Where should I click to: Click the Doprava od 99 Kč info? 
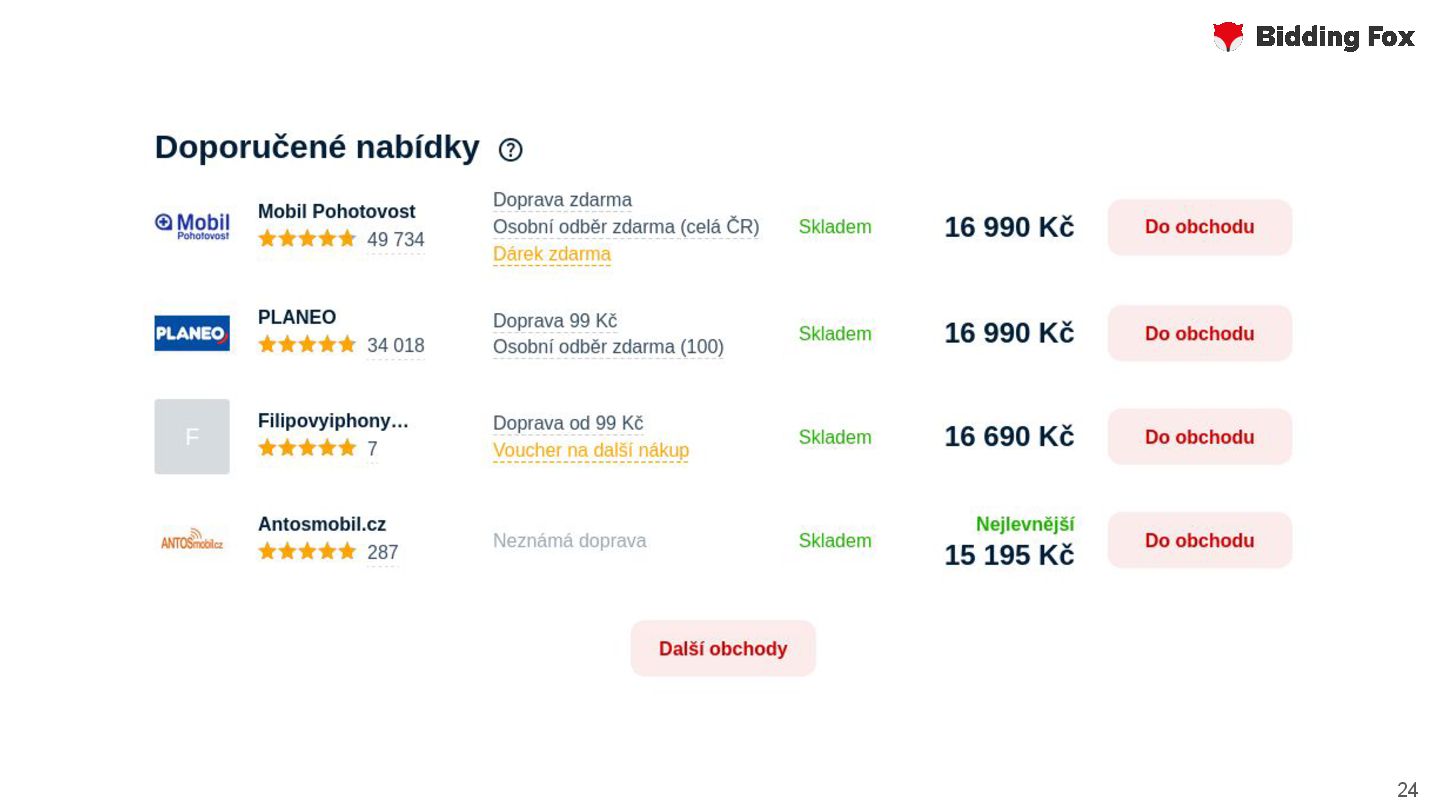click(x=568, y=423)
